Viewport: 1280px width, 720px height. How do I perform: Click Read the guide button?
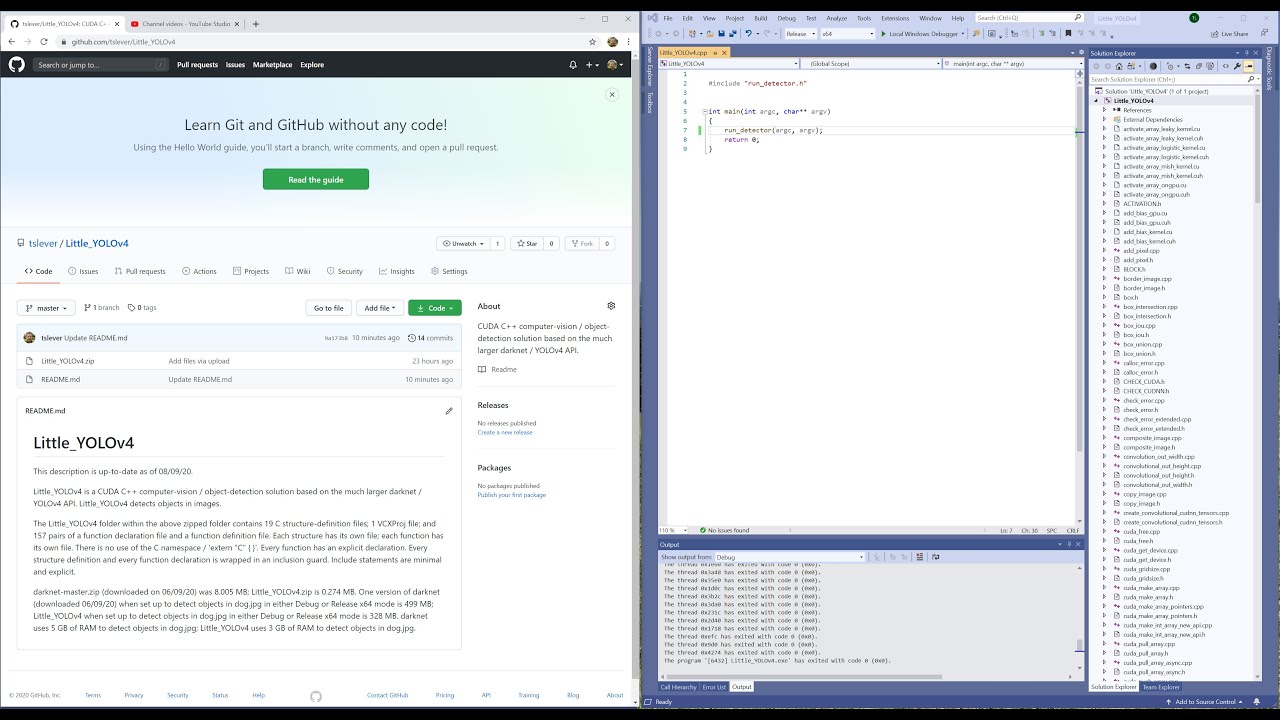(x=316, y=179)
